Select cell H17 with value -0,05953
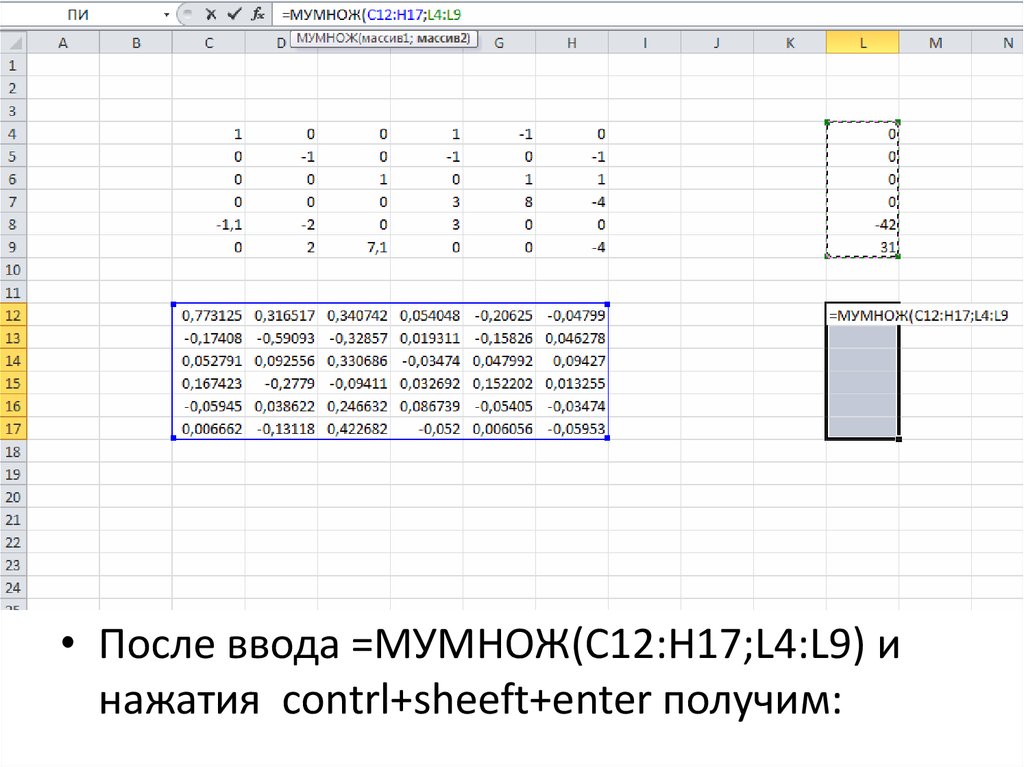The height and width of the screenshot is (767, 1024). coord(572,430)
